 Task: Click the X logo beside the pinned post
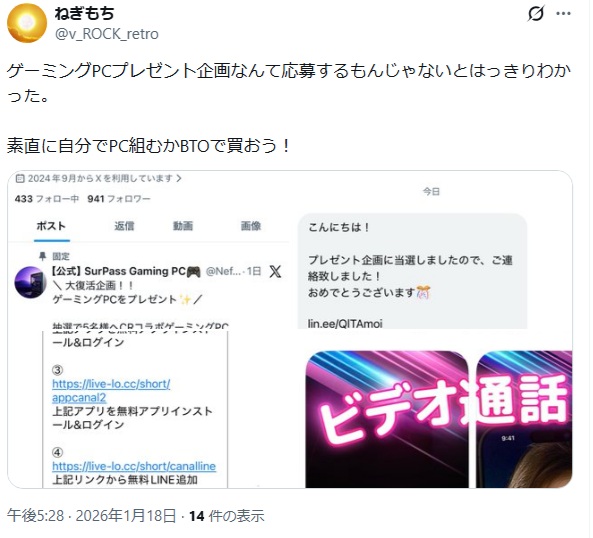275,271
